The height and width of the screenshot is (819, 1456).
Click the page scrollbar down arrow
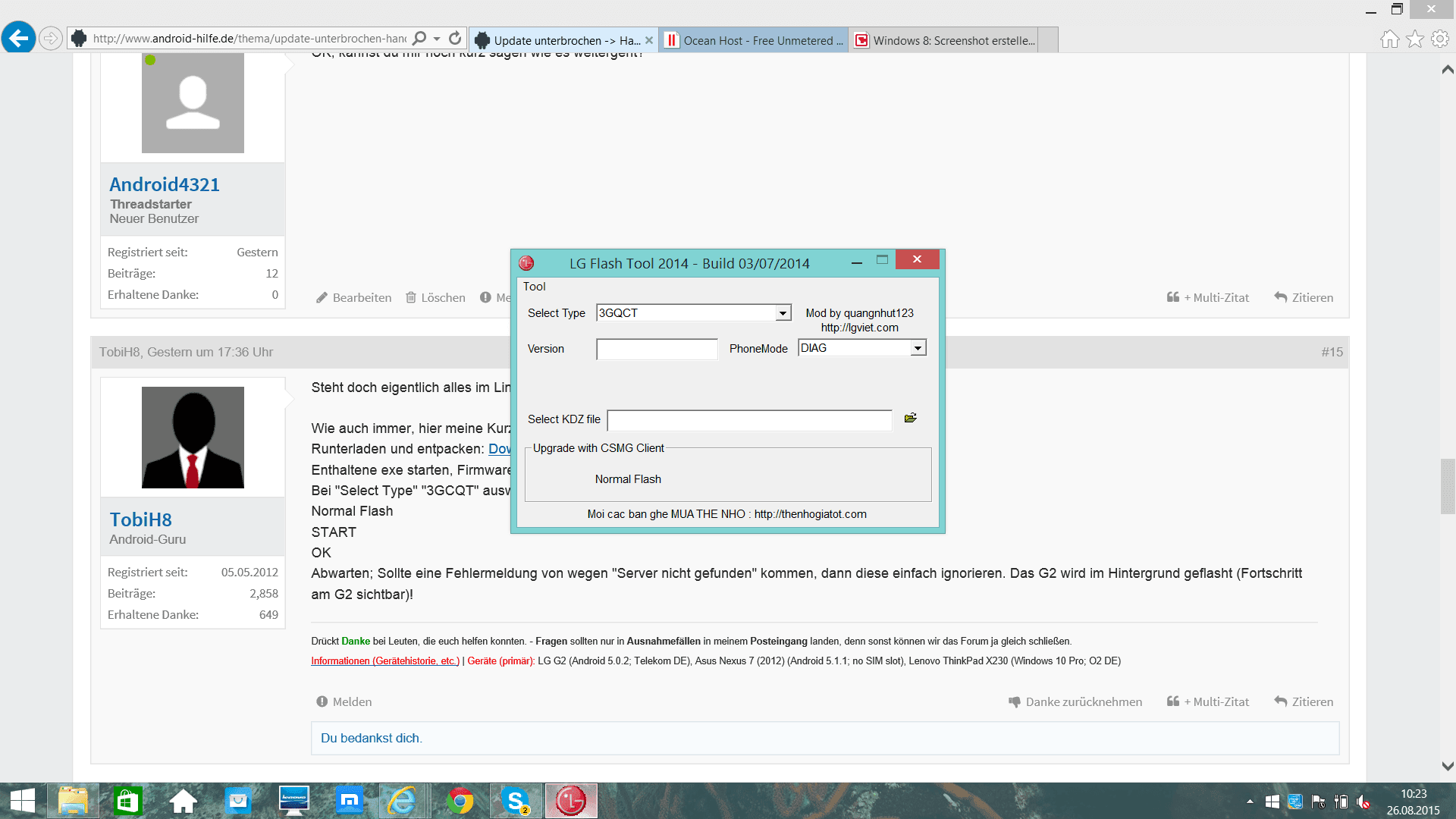click(1448, 767)
